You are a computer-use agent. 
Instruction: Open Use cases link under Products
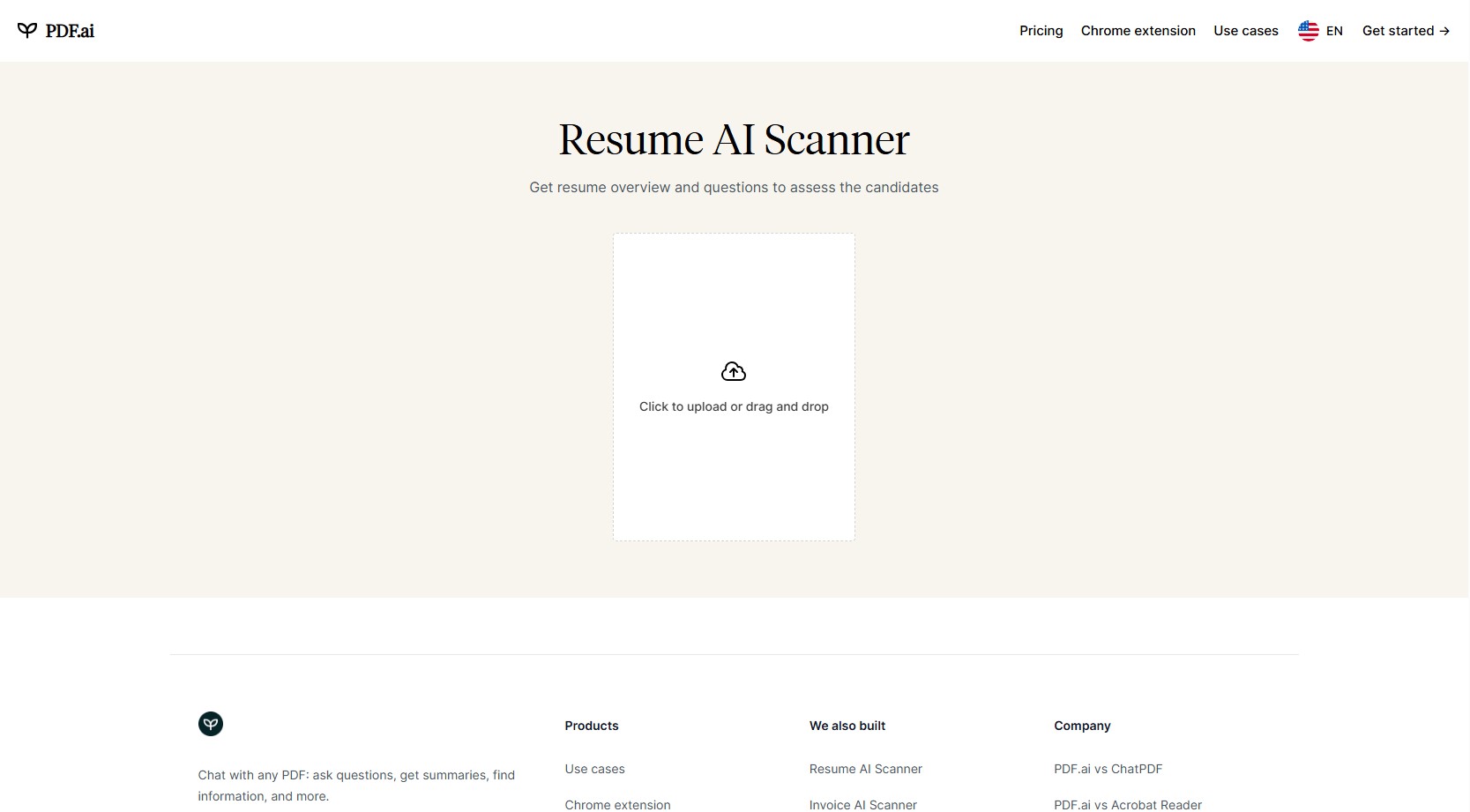click(x=594, y=769)
